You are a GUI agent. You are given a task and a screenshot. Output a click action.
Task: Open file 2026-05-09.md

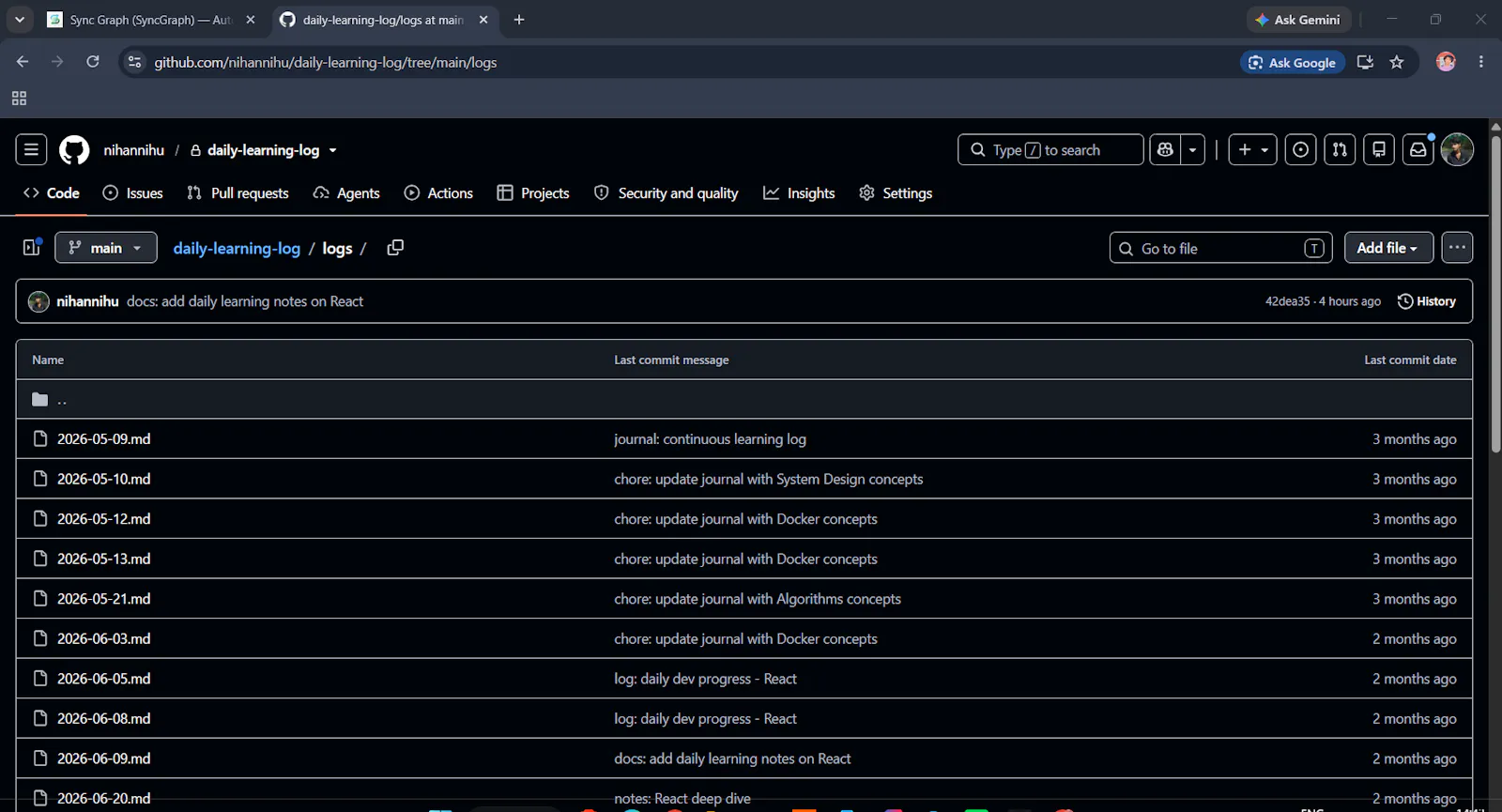[103, 438]
